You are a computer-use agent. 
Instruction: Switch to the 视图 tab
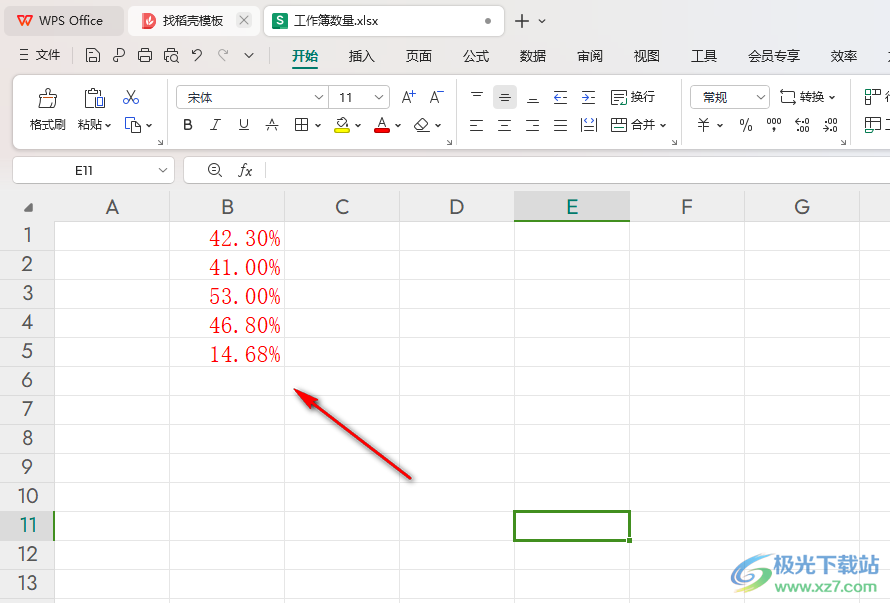(x=646, y=56)
